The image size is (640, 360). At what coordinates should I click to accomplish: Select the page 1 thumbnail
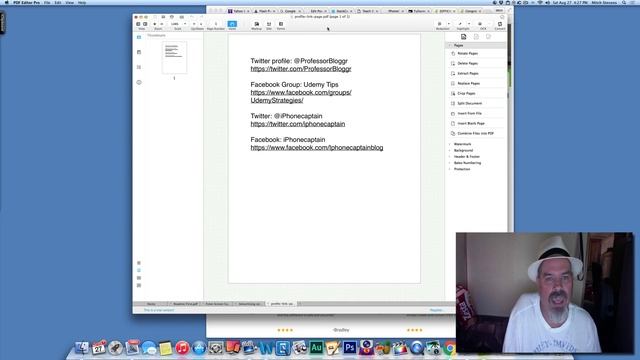(x=174, y=58)
